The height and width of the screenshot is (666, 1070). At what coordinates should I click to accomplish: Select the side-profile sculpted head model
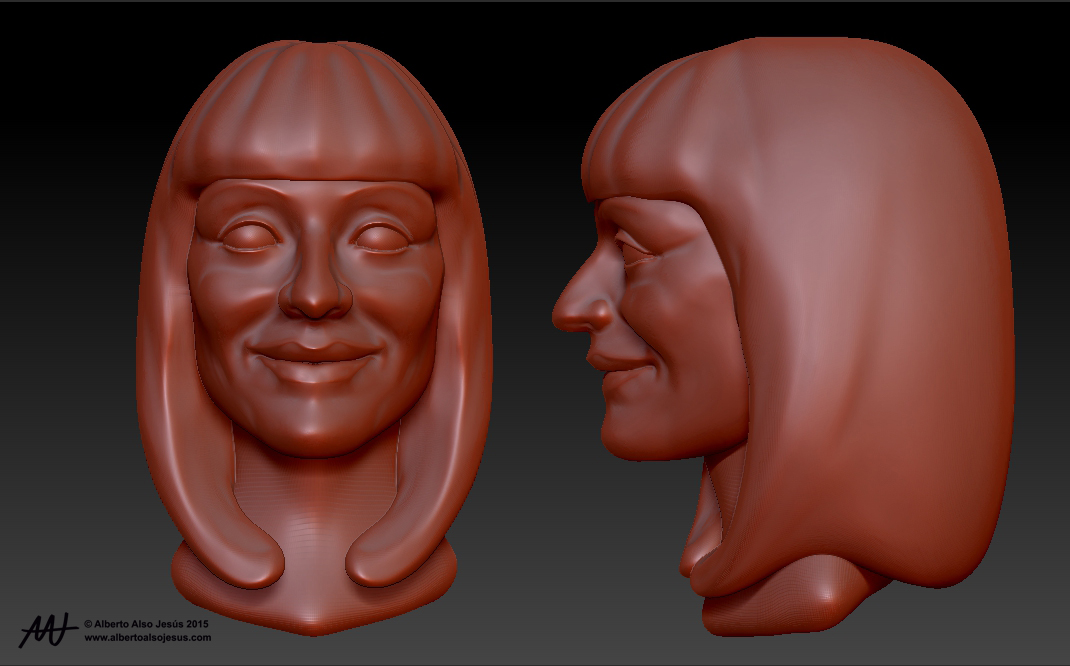(x=783, y=336)
